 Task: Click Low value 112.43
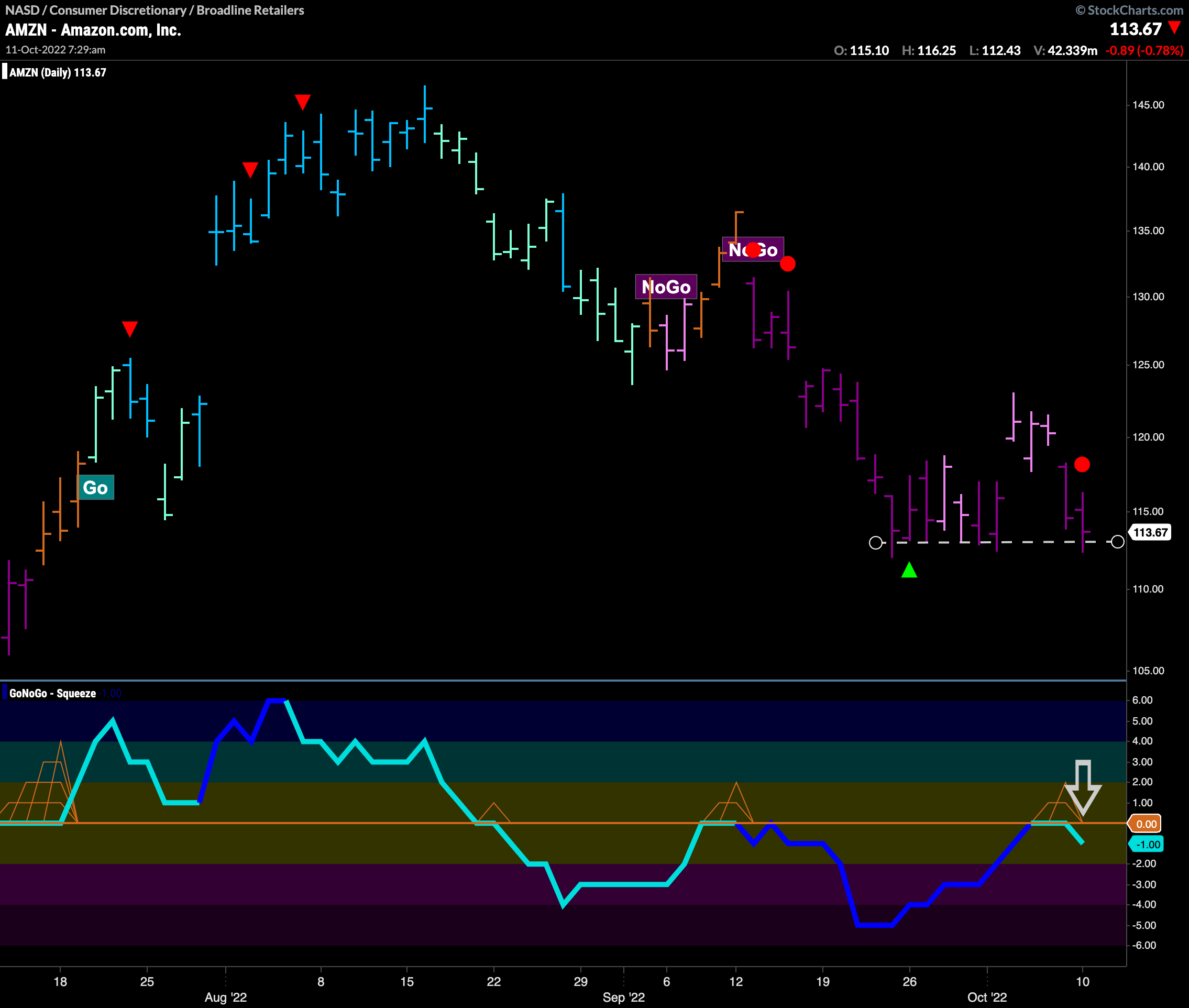[x=1001, y=50]
